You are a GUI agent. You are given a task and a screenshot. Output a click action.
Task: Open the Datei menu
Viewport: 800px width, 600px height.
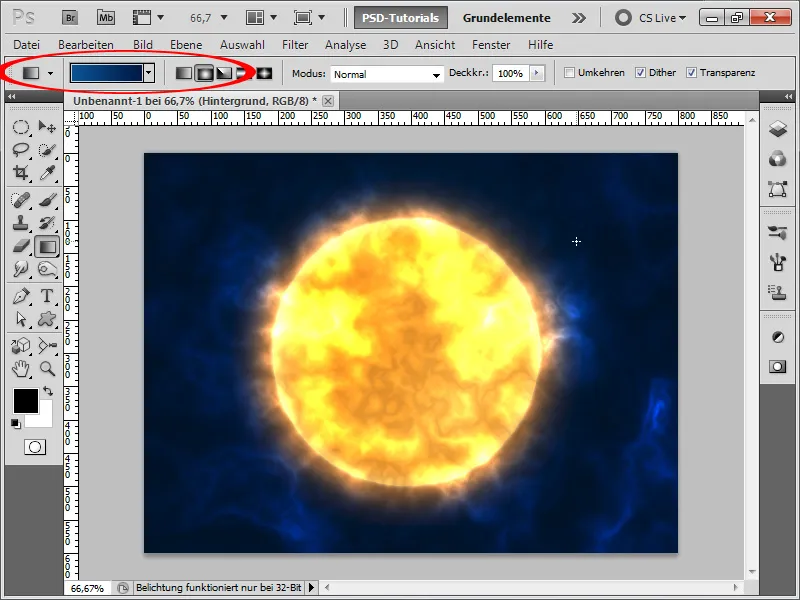tap(27, 45)
